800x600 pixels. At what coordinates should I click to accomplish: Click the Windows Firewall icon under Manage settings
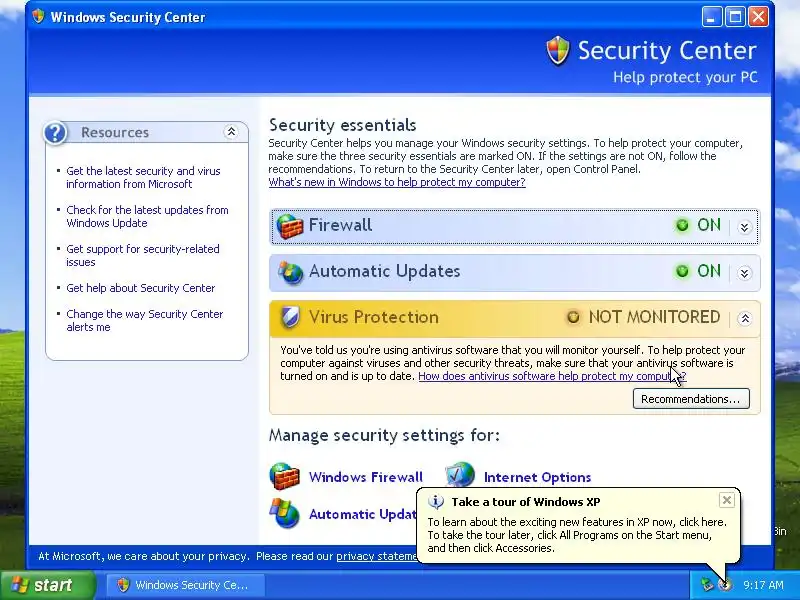284,476
